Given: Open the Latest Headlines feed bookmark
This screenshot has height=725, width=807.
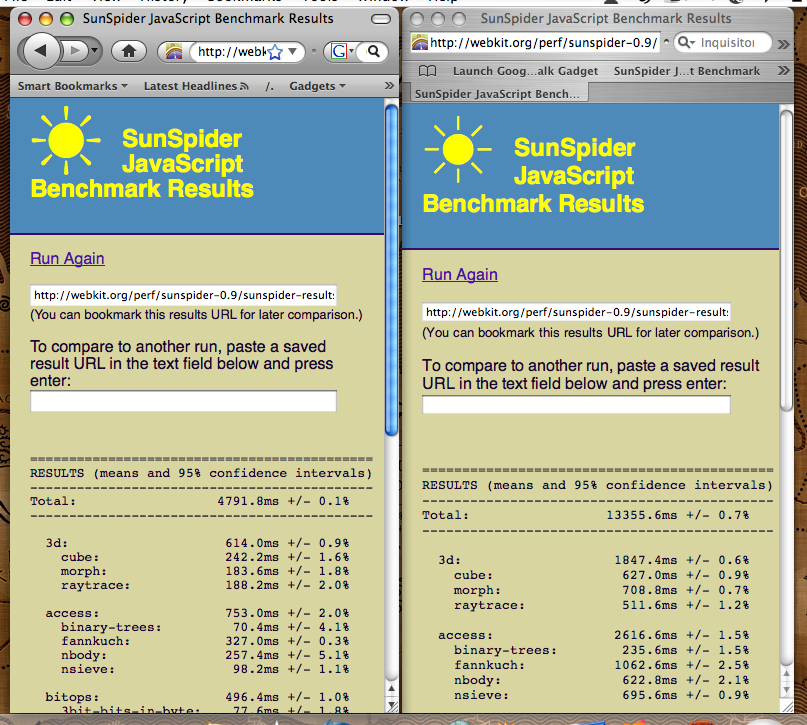Looking at the screenshot, I should click(196, 86).
